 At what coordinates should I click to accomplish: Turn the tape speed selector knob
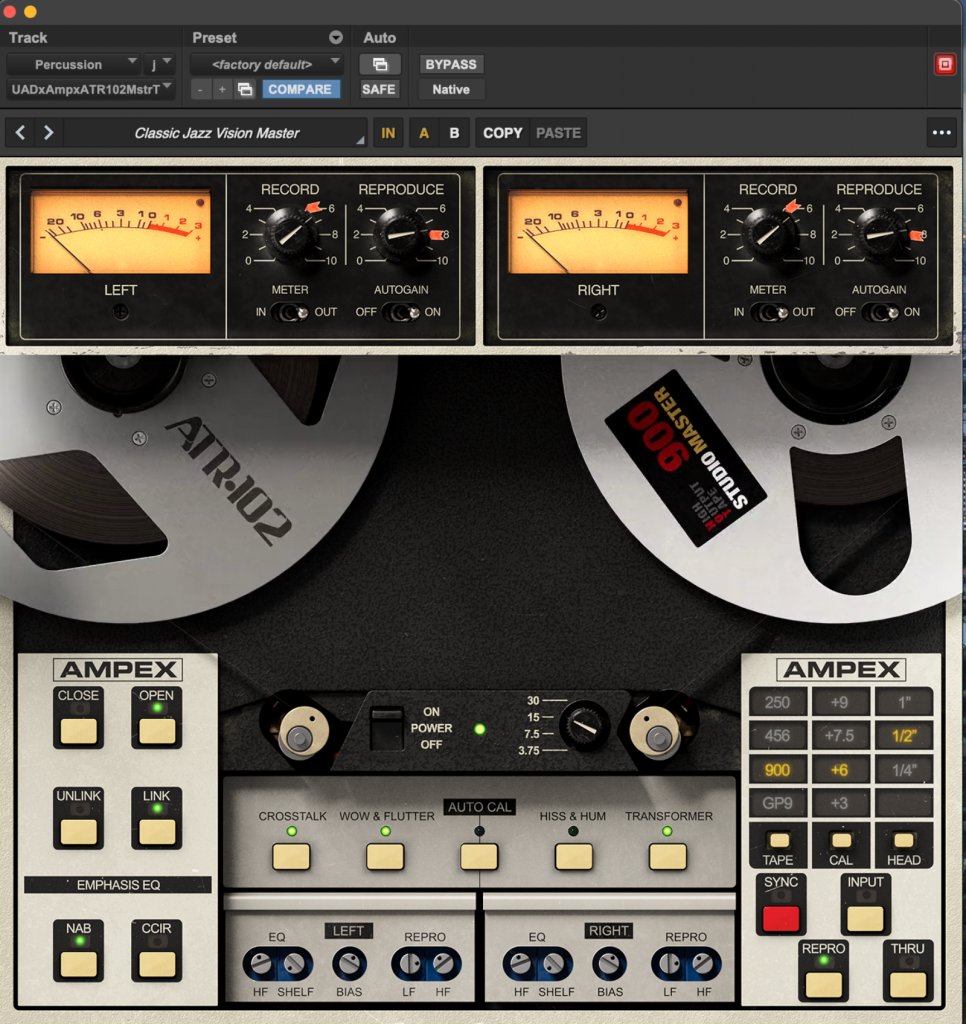tap(585, 725)
